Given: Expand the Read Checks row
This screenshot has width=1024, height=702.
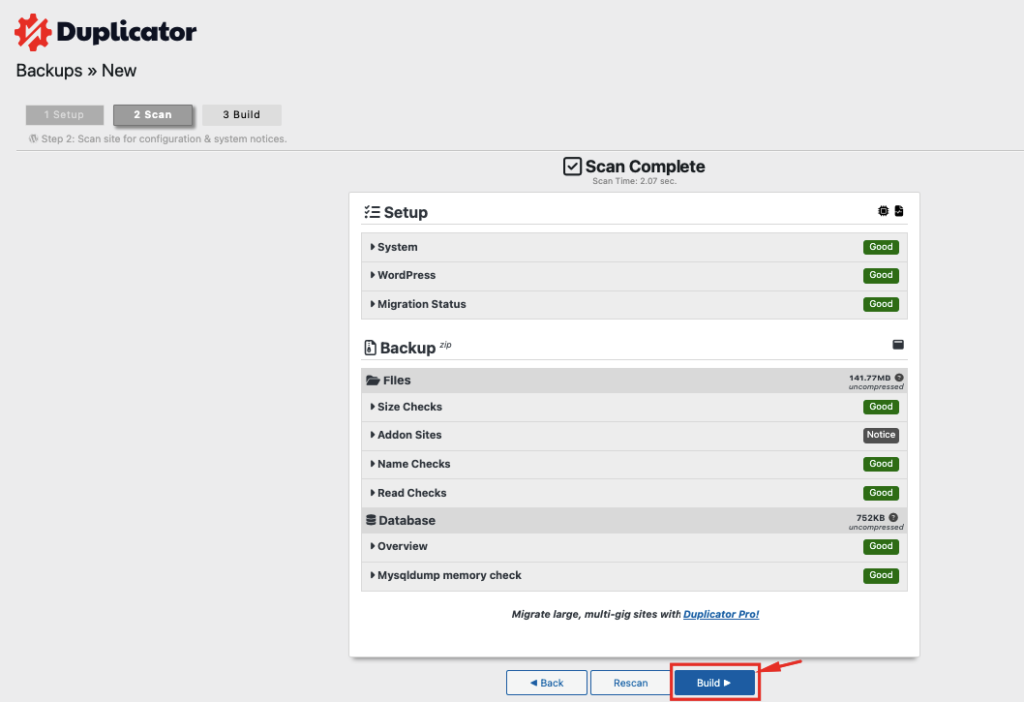Looking at the screenshot, I should (x=634, y=493).
